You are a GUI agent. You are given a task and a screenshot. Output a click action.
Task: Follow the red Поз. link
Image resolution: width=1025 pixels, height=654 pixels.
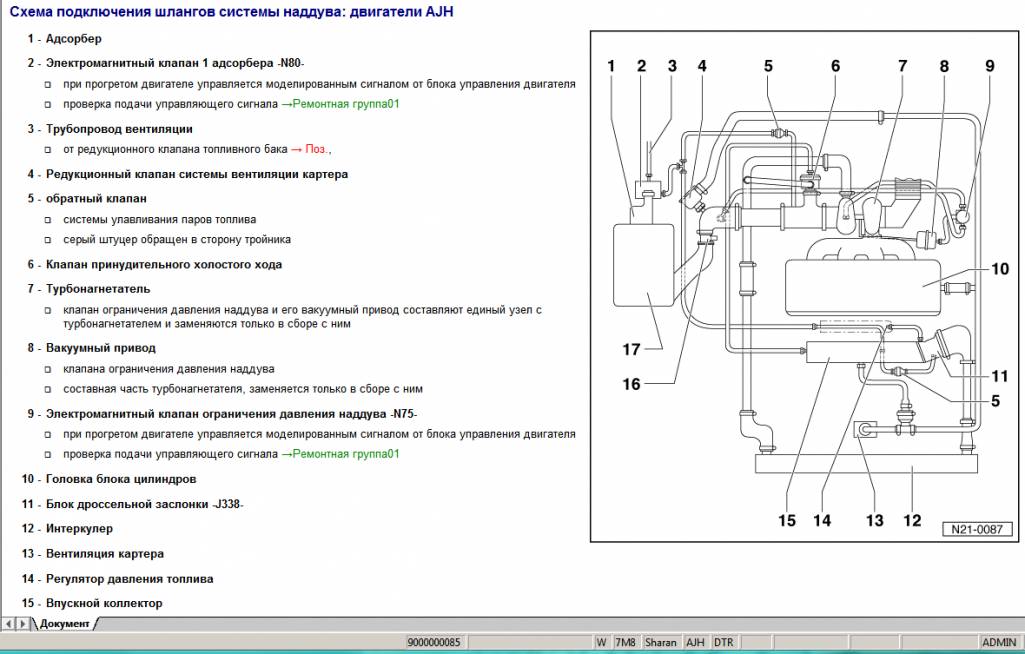pos(314,149)
